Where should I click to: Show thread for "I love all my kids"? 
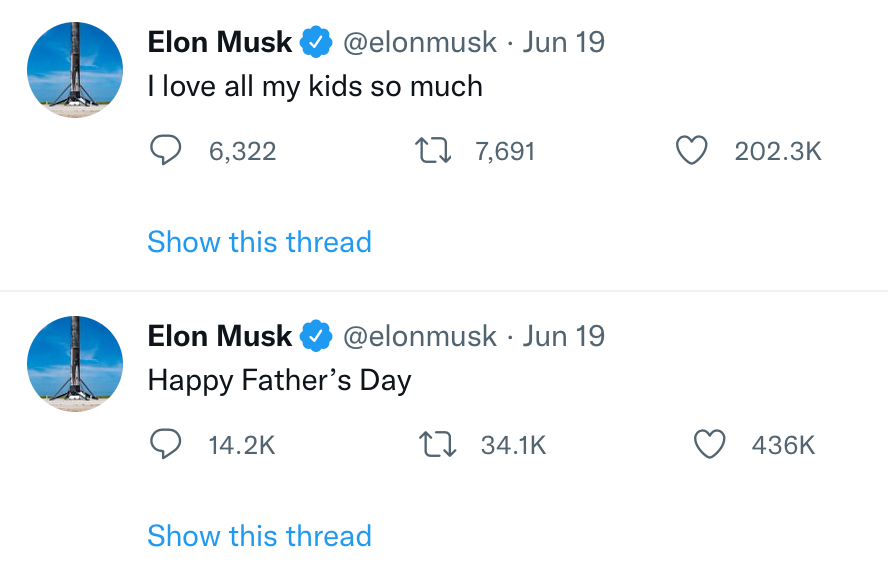click(x=259, y=242)
